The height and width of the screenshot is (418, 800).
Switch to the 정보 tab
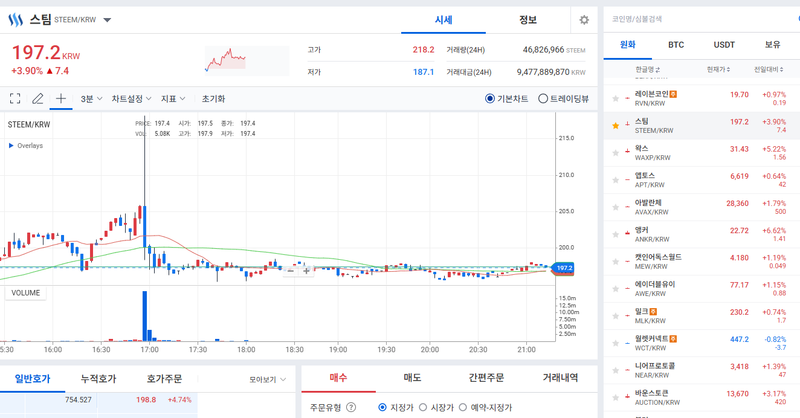(x=528, y=20)
